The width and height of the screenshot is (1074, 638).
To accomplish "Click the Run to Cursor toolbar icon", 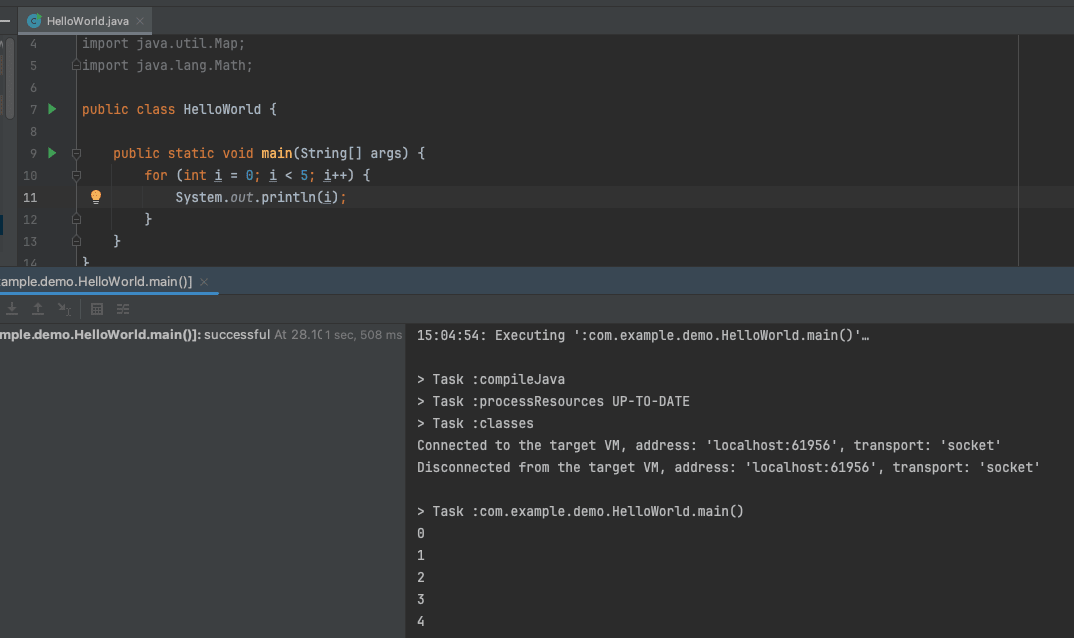I will (64, 309).
